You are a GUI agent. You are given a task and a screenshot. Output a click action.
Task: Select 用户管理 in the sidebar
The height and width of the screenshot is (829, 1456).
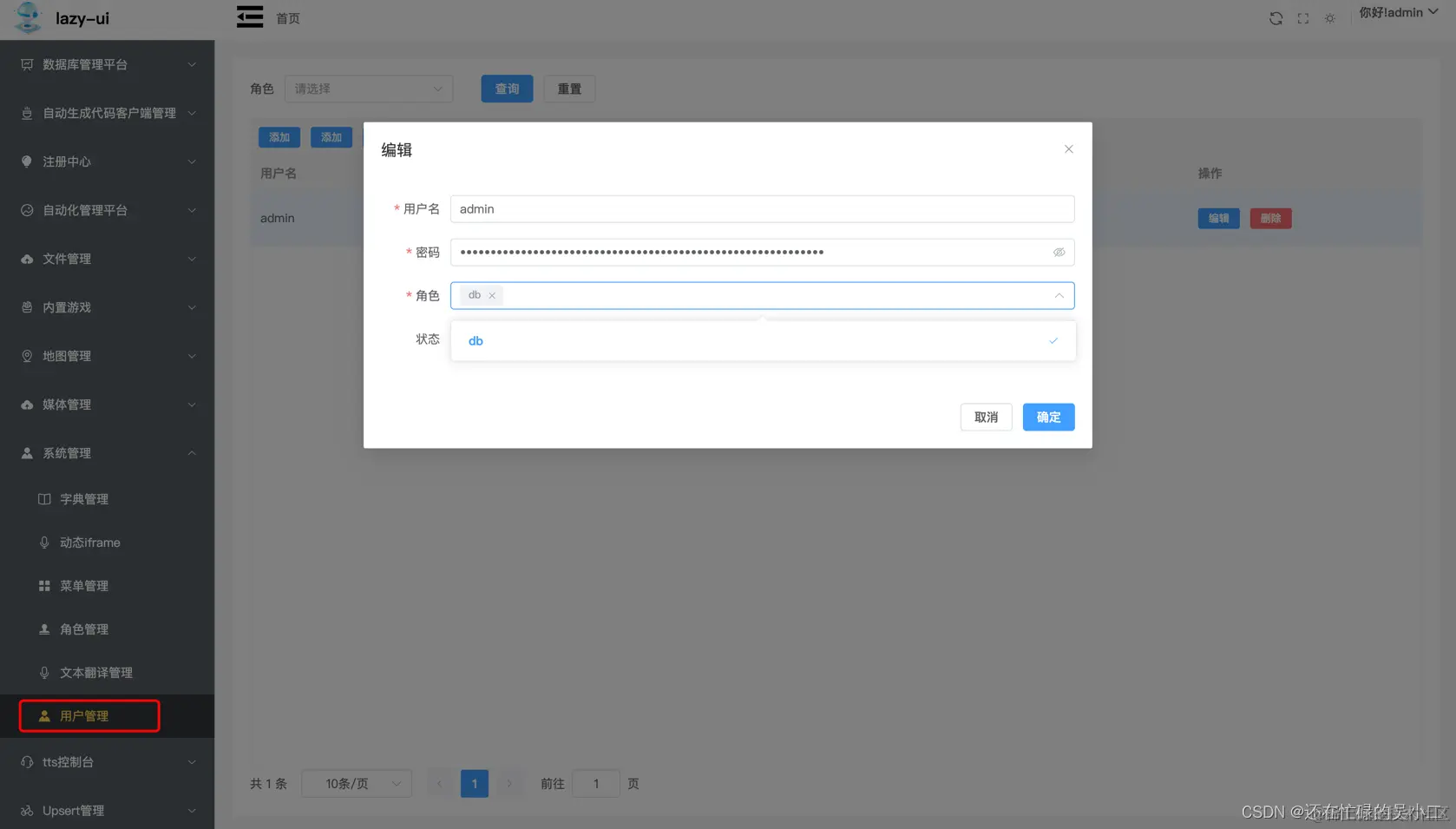click(108, 716)
